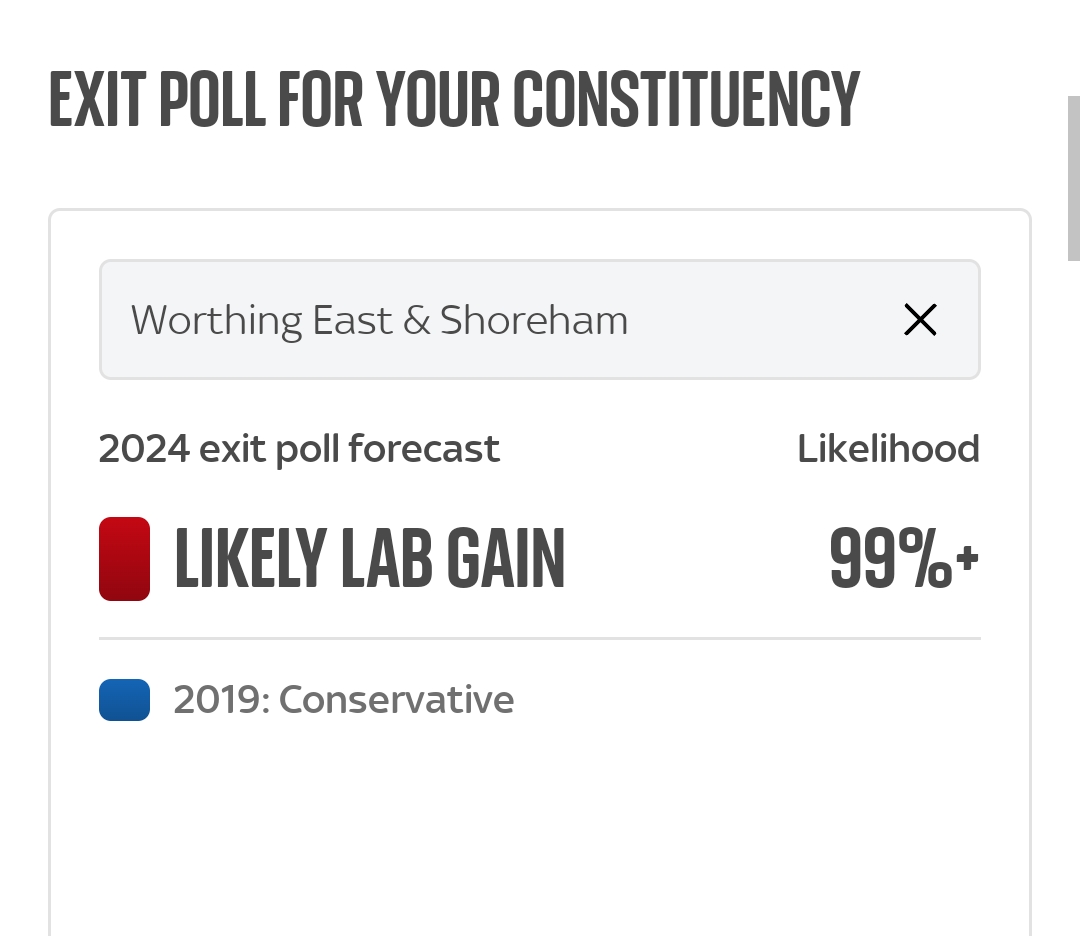Click the red Labour colour swatch
The height and width of the screenshot is (936, 1080).
tap(125, 559)
